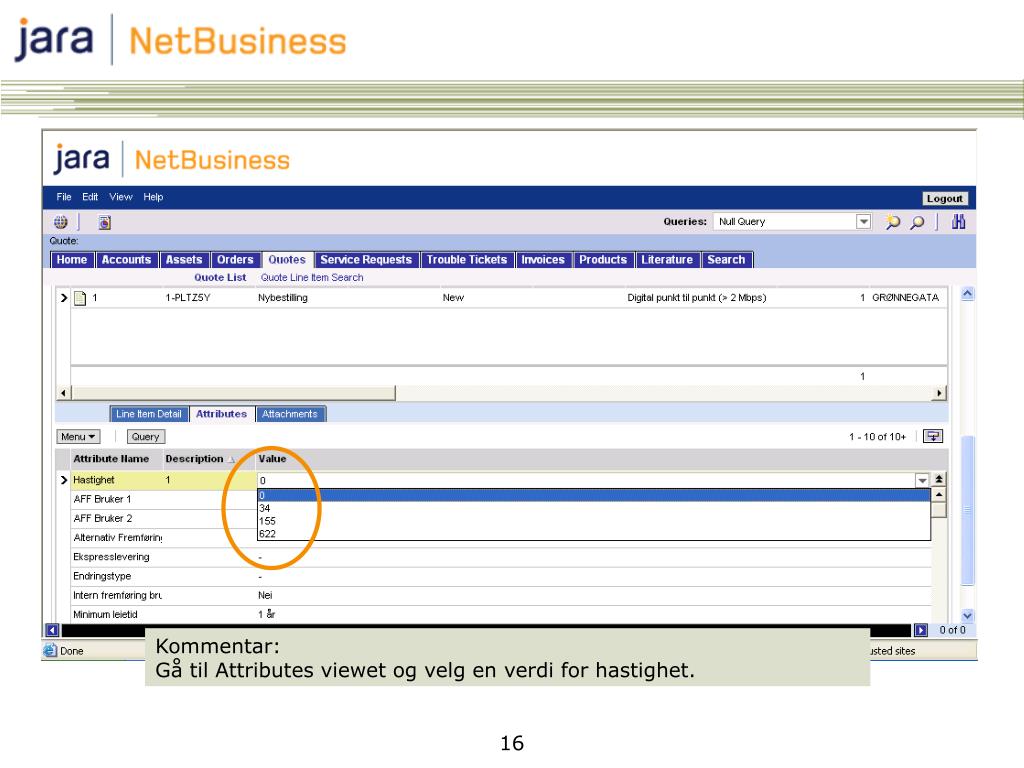Select the Endringstype attribute row
The width and height of the screenshot is (1024, 768).
pos(102,576)
